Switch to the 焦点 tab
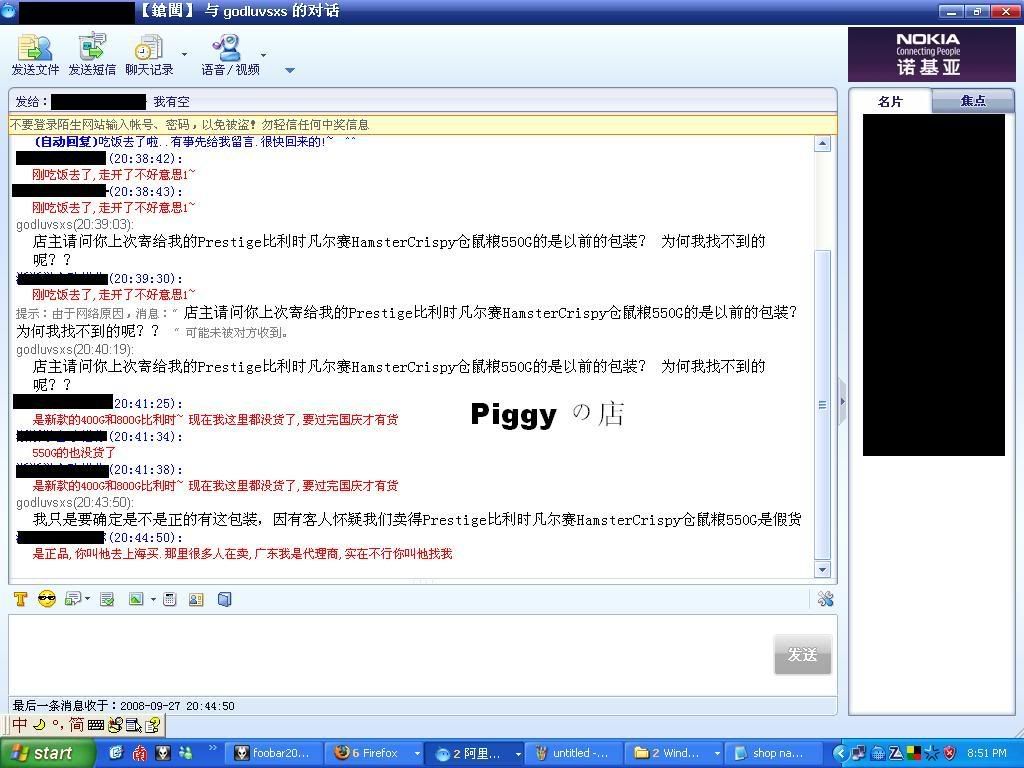 tap(973, 101)
